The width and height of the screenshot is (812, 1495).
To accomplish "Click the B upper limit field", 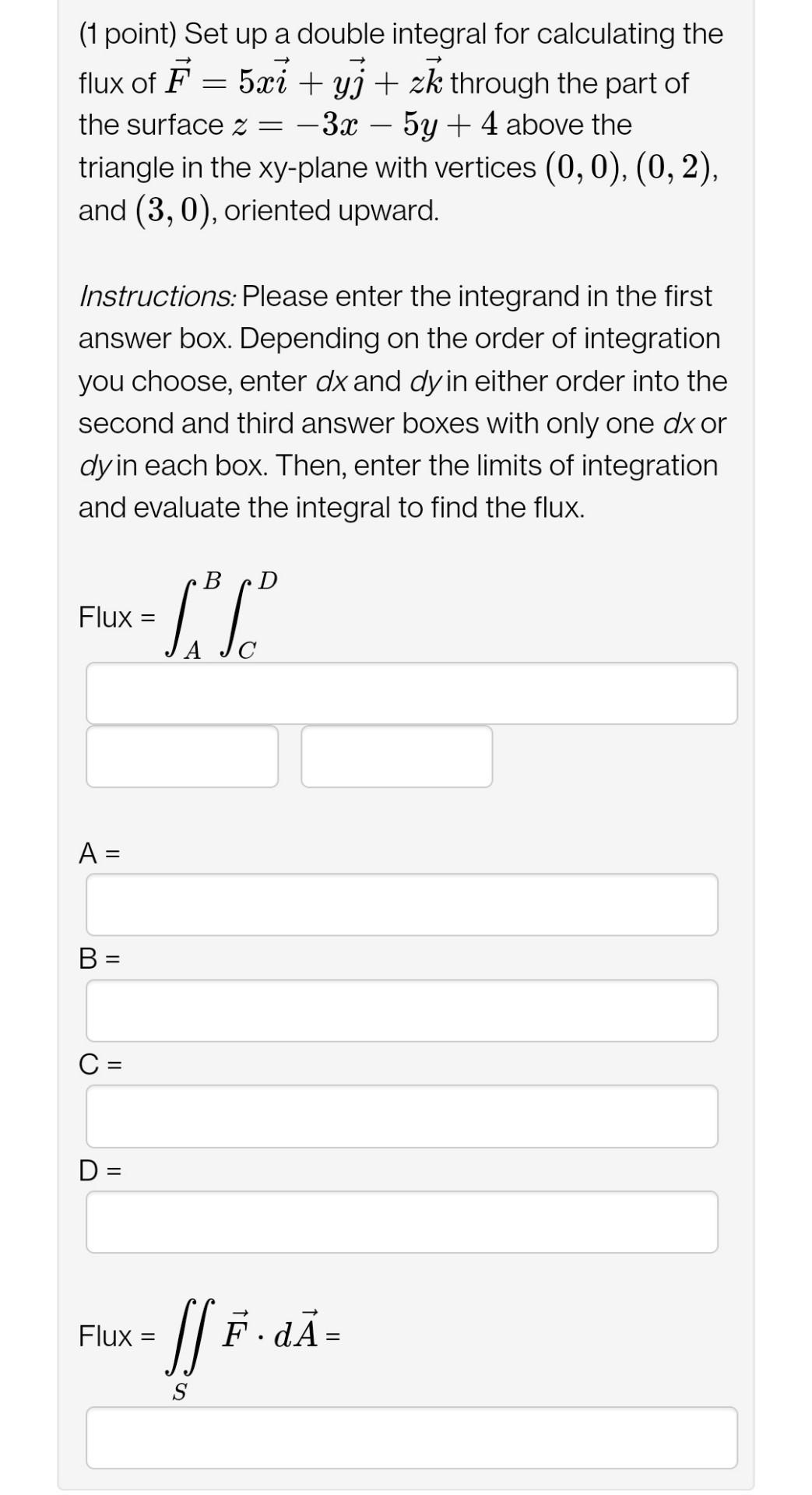I will coord(402,1011).
